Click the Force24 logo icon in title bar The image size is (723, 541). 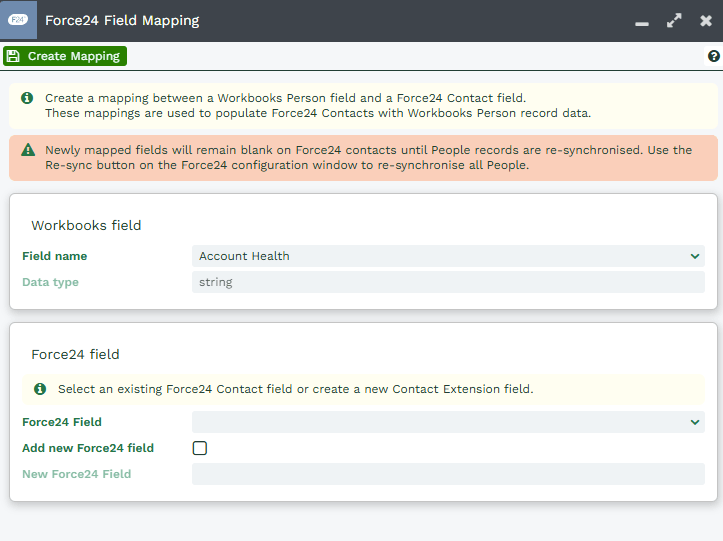coord(18,20)
